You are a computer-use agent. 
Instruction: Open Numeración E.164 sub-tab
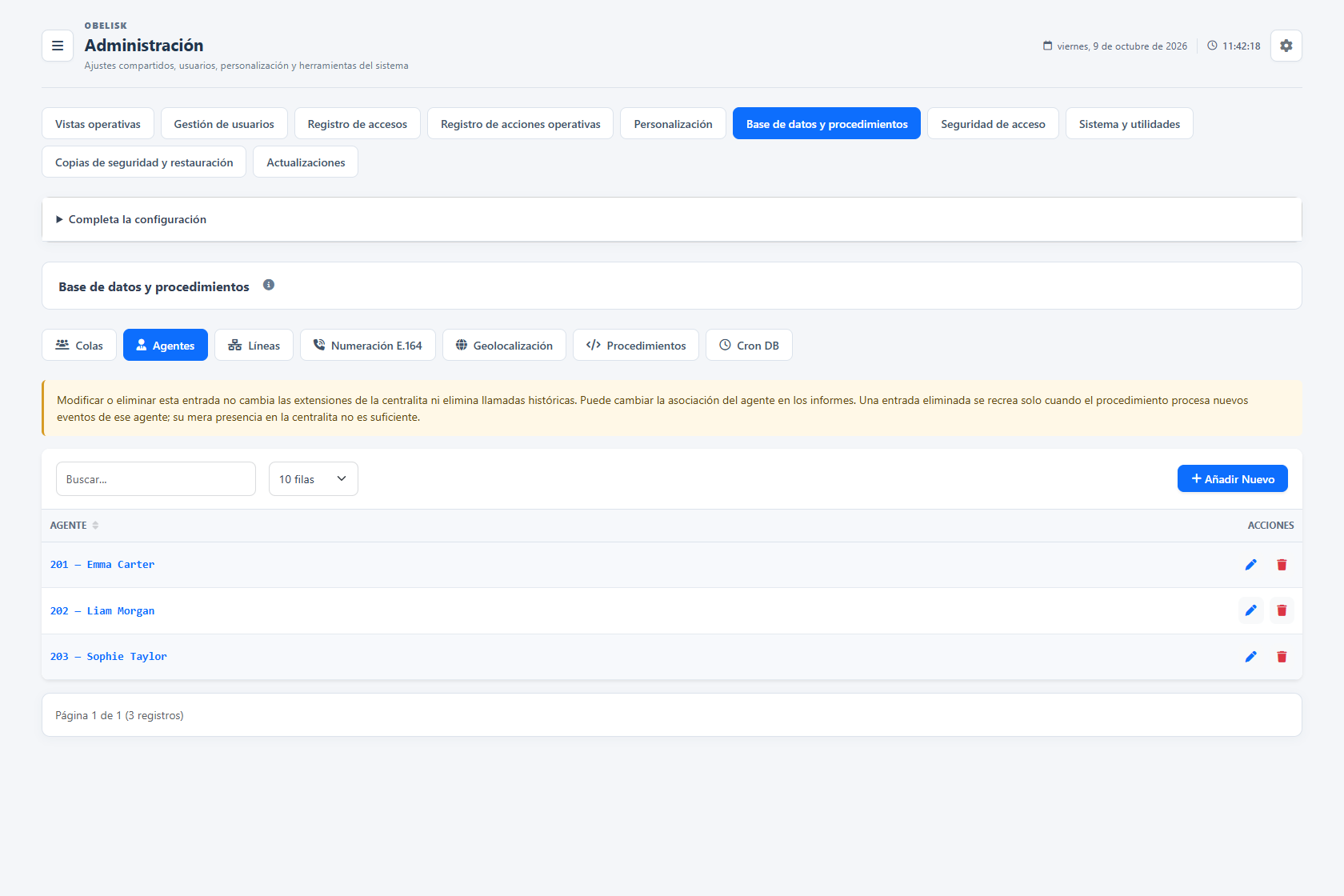368,345
